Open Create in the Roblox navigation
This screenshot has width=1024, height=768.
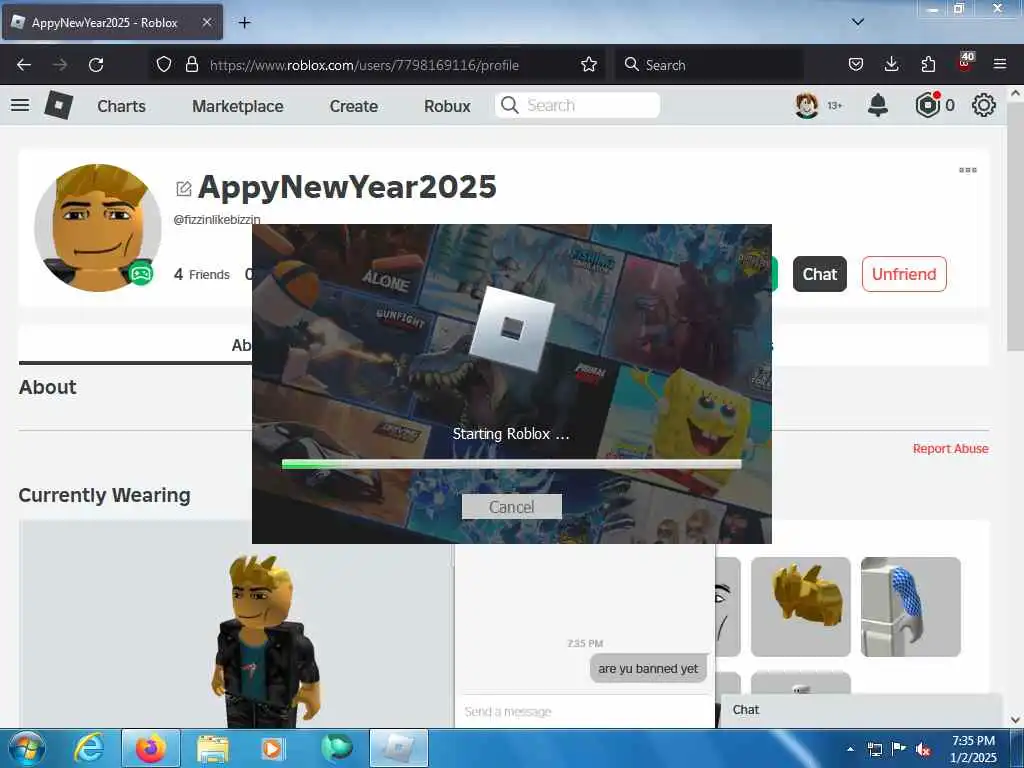coord(353,106)
